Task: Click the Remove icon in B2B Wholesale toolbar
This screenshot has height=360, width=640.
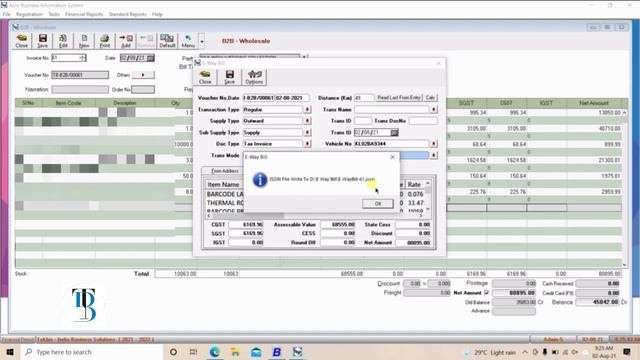Action: tap(146, 41)
